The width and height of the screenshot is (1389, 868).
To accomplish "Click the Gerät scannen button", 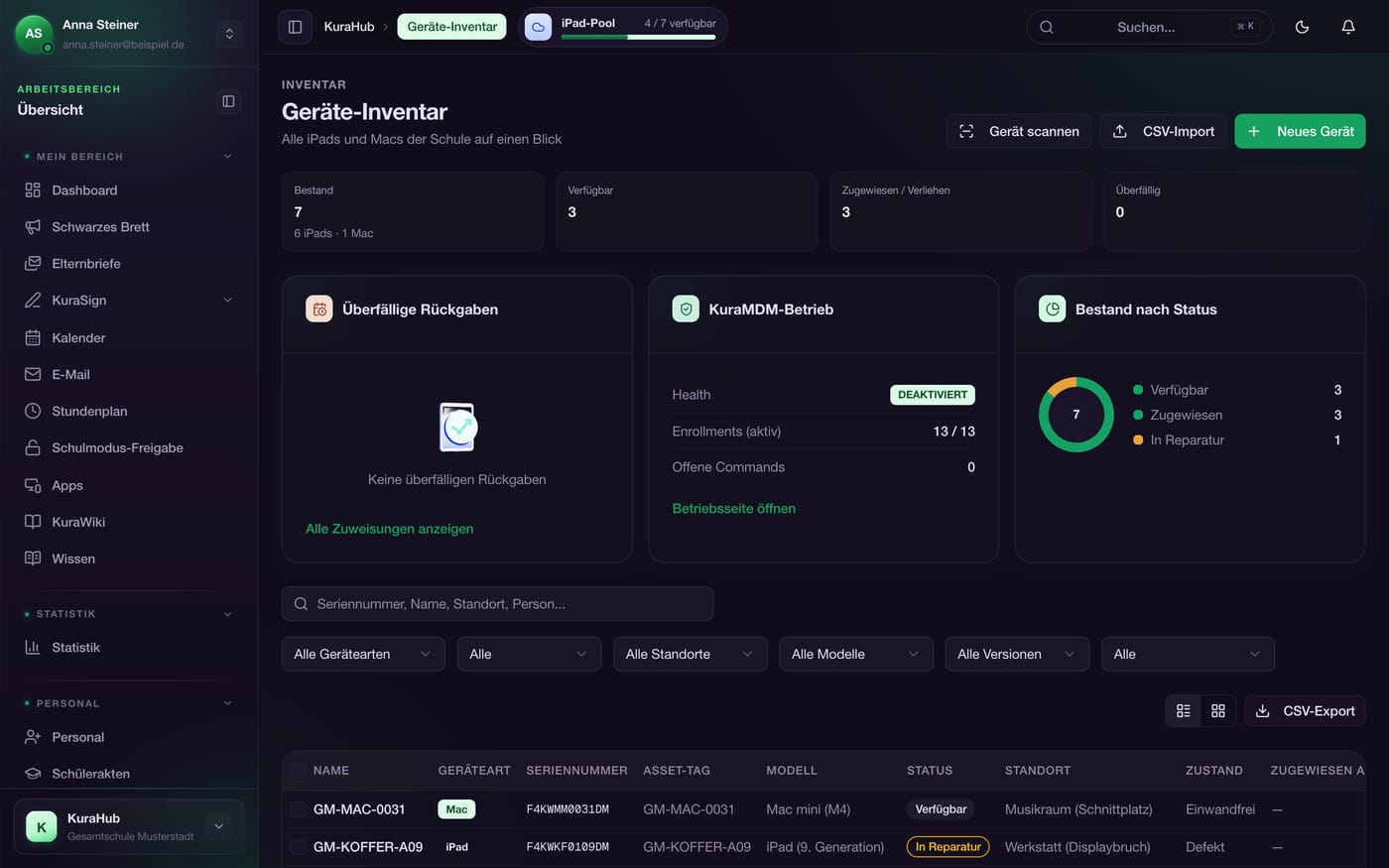I will click(x=1020, y=131).
